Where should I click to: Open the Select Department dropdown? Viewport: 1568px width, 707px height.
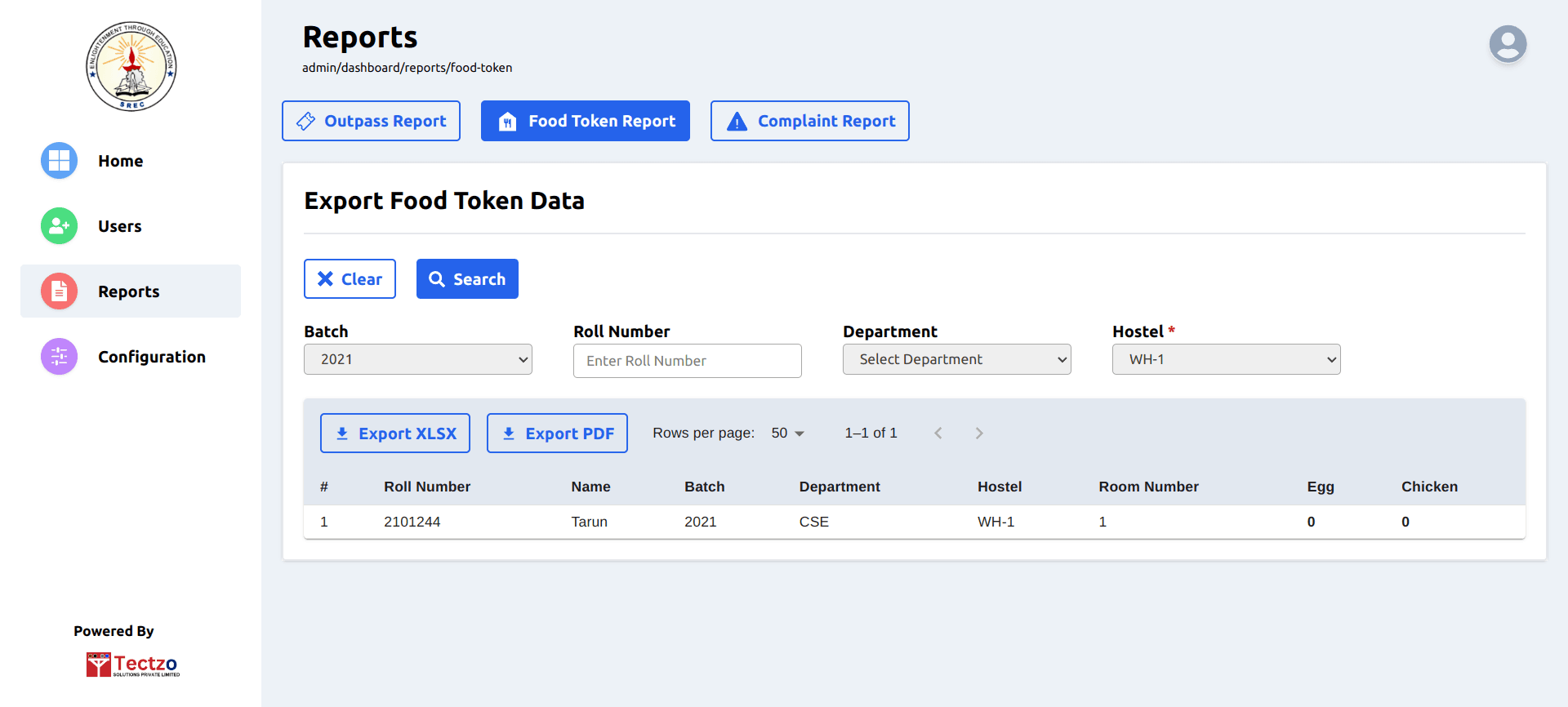[x=956, y=359]
